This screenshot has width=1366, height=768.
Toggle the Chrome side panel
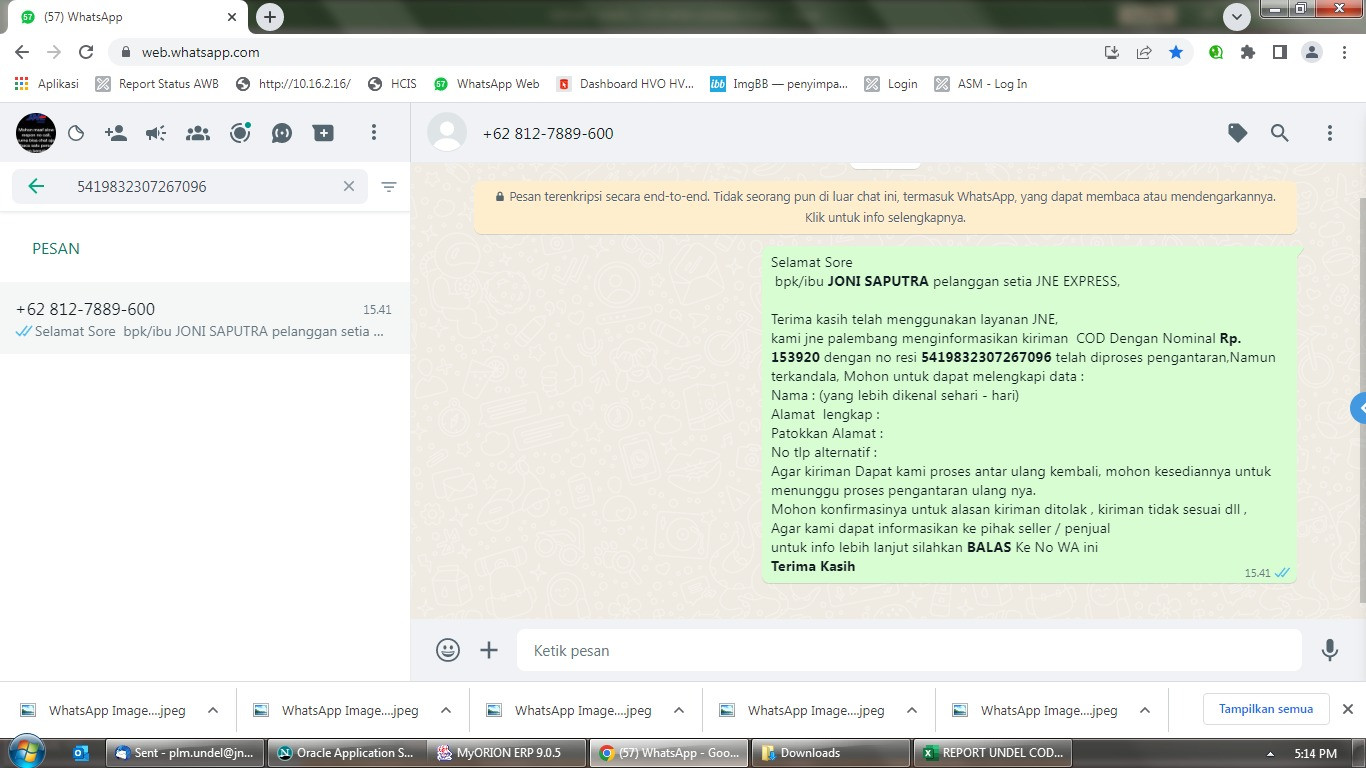point(1280,52)
